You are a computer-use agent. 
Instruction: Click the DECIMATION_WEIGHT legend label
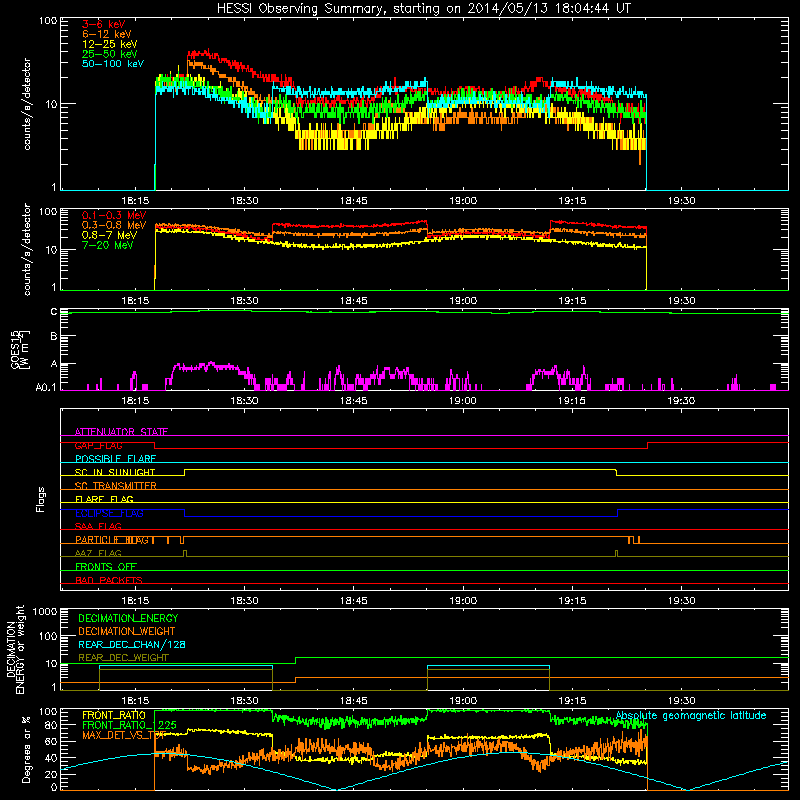coord(127,631)
